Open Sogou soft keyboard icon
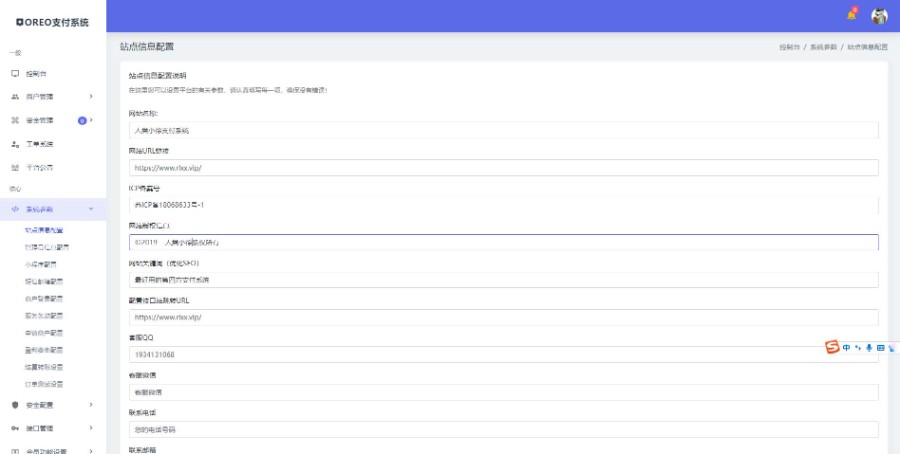 pyautogui.click(x=880, y=348)
